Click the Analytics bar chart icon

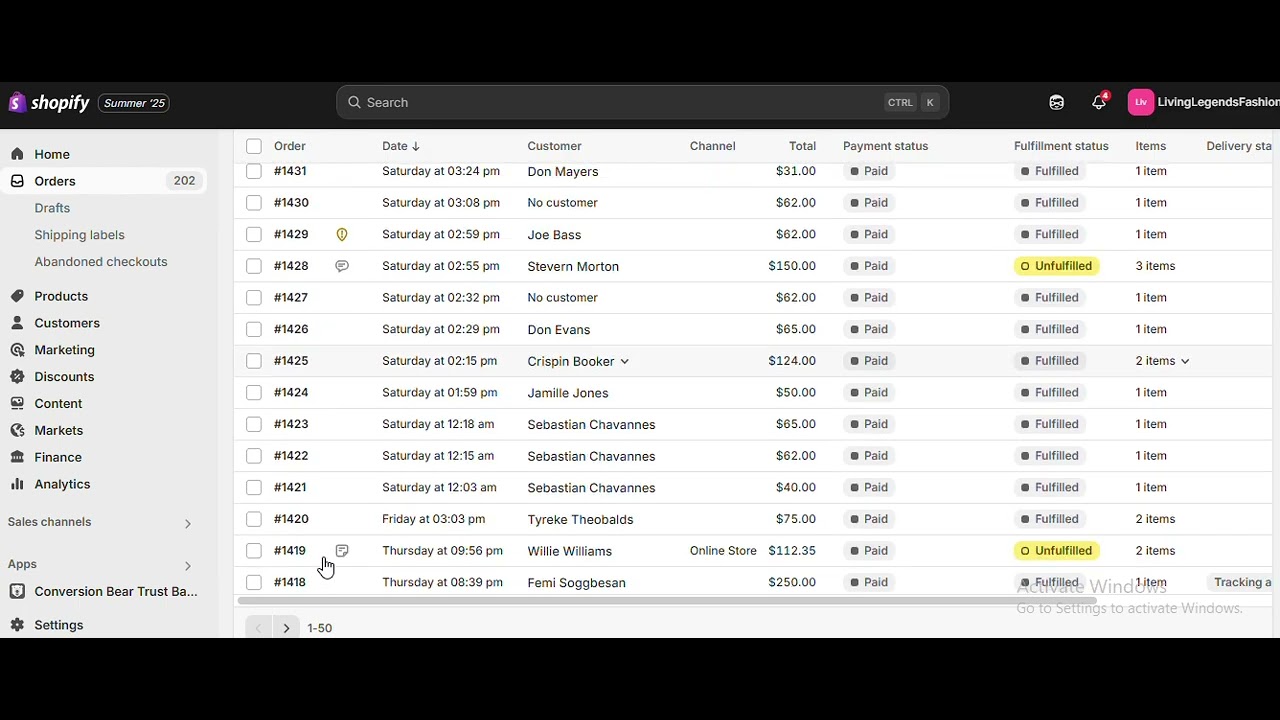coord(17,484)
